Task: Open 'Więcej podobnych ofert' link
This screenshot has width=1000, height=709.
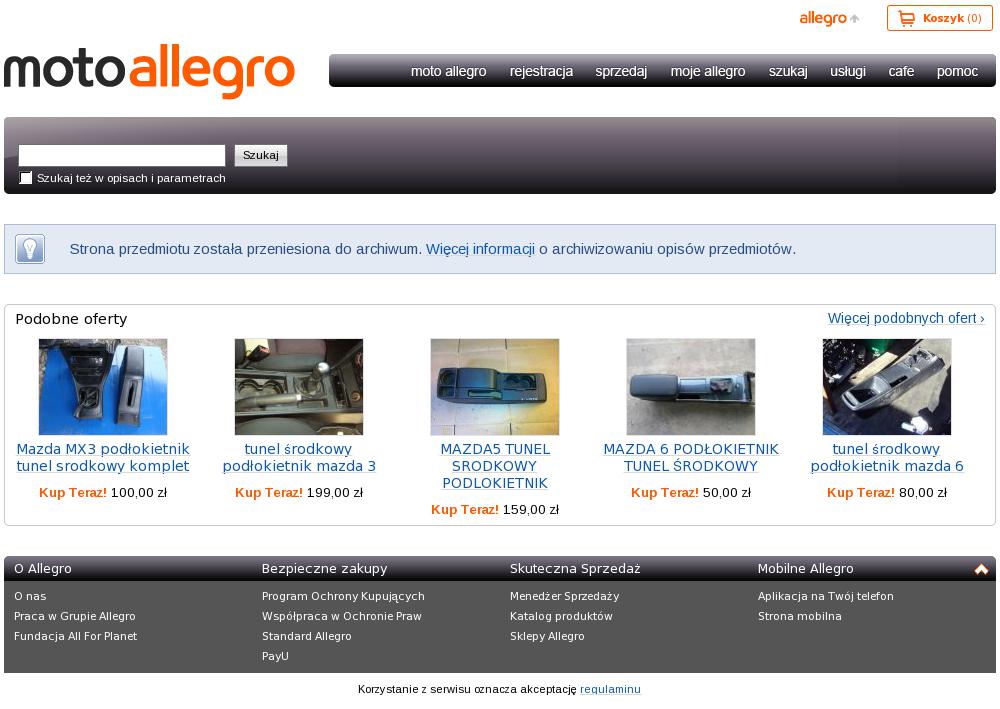Action: click(x=906, y=318)
